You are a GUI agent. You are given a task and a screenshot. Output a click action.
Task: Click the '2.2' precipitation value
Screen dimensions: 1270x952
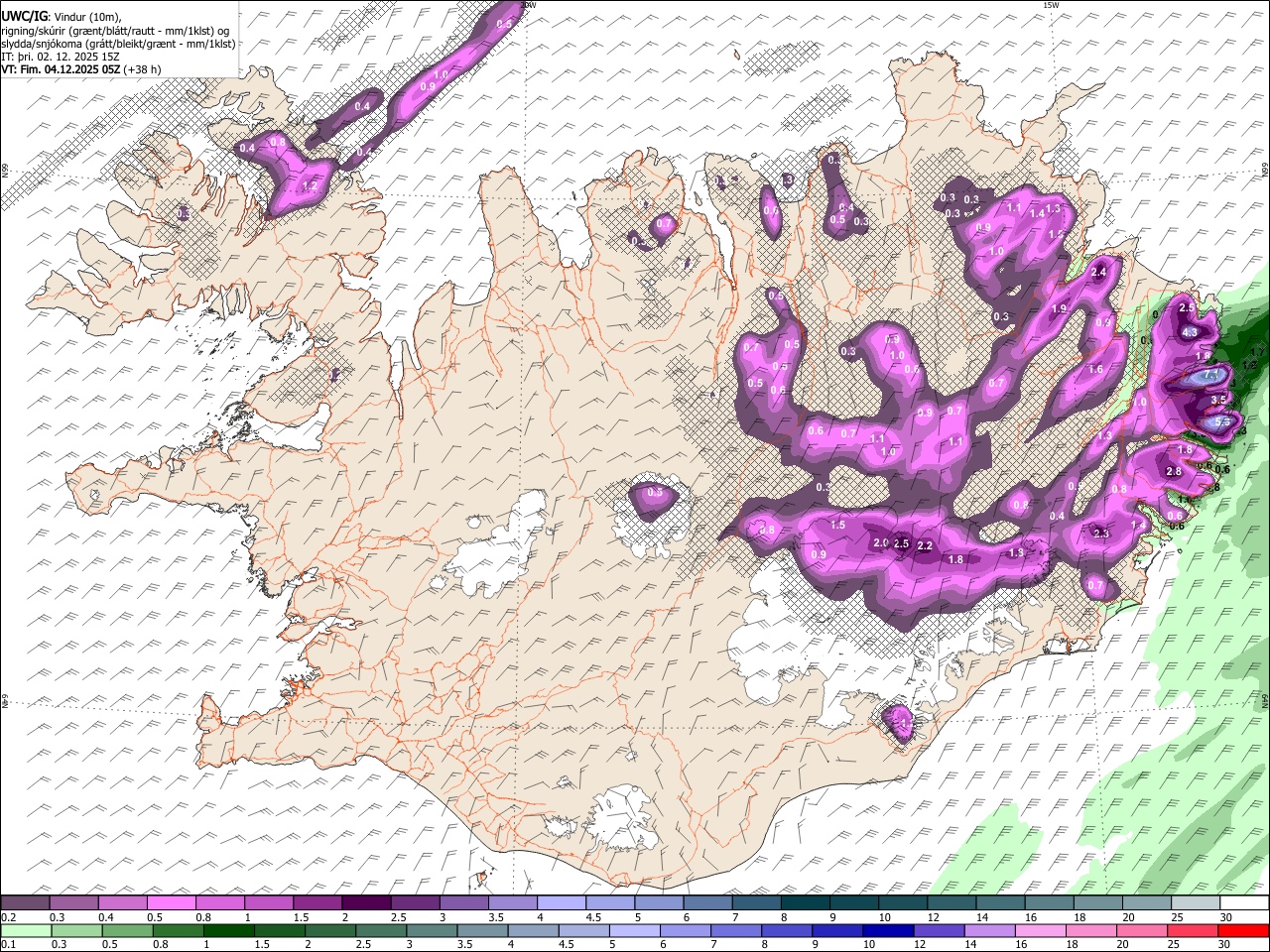tap(925, 546)
